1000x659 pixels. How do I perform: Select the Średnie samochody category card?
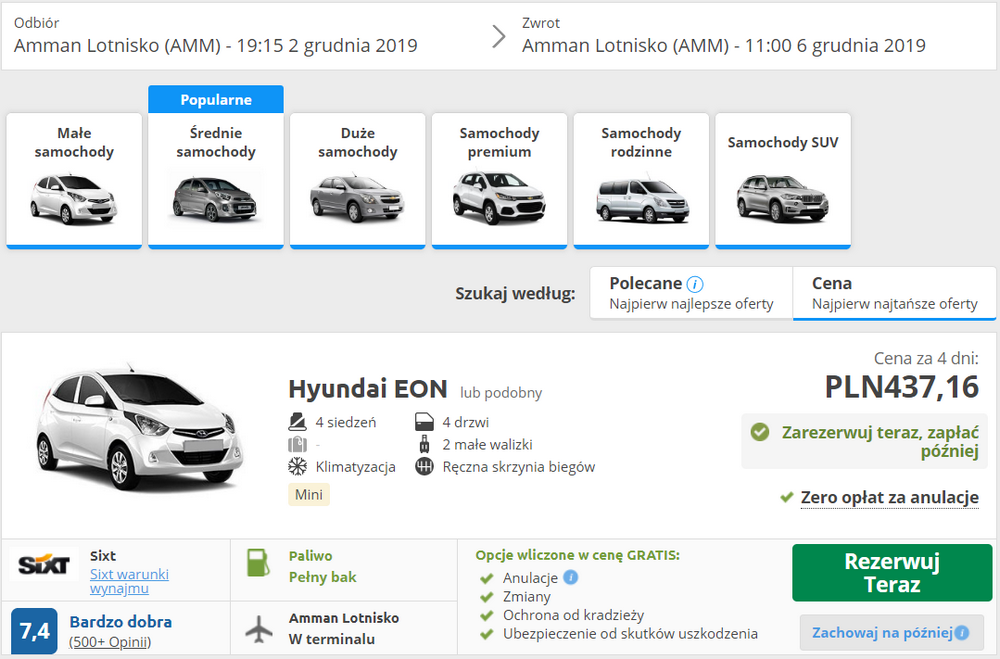[x=216, y=181]
